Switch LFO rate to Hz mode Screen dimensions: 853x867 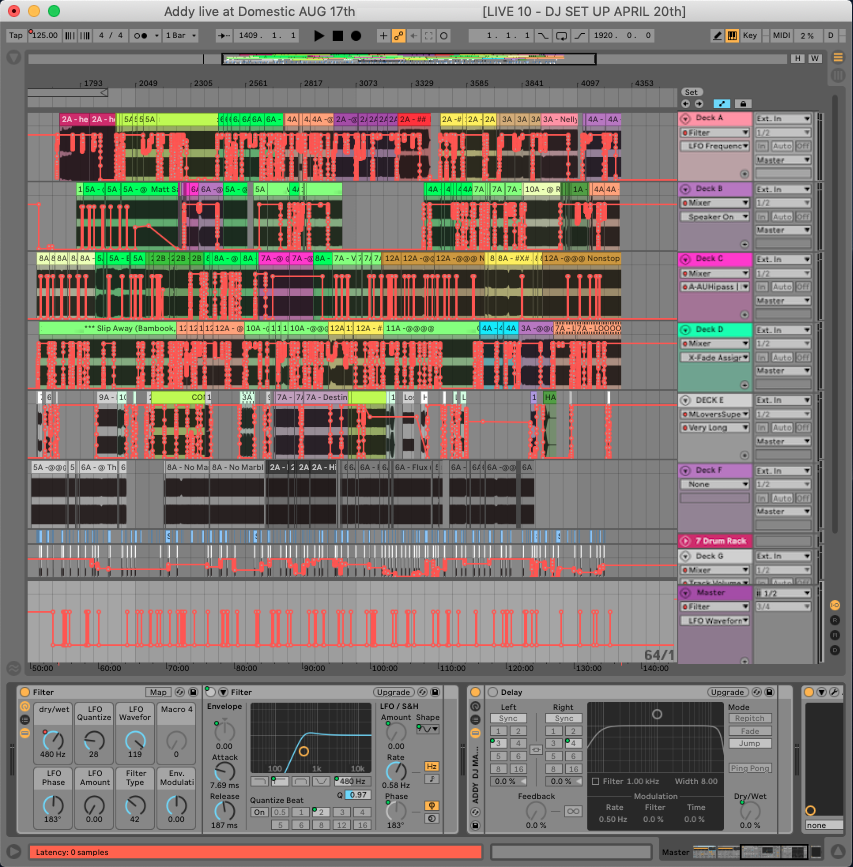point(432,766)
